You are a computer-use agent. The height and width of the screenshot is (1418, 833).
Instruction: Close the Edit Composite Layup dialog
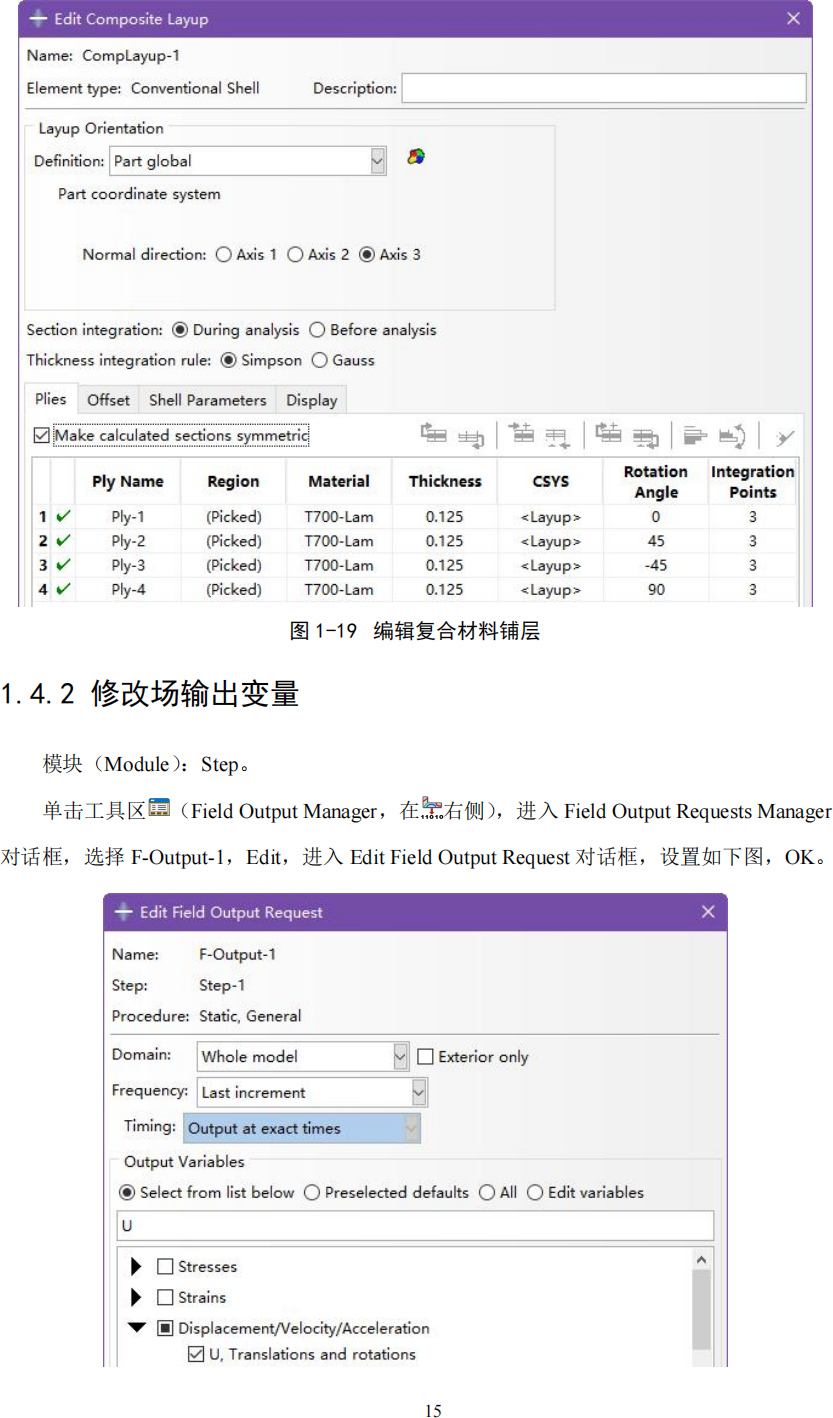pos(793,19)
